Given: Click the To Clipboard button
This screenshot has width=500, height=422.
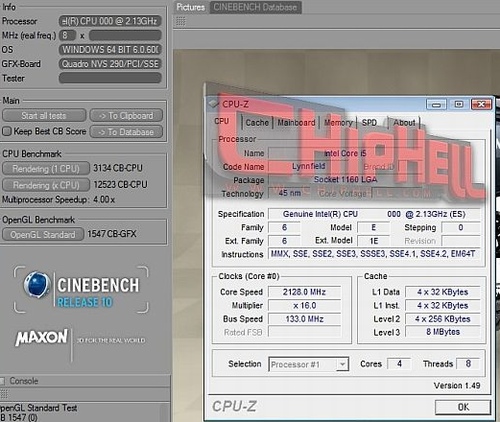Looking at the screenshot, I should (126, 116).
